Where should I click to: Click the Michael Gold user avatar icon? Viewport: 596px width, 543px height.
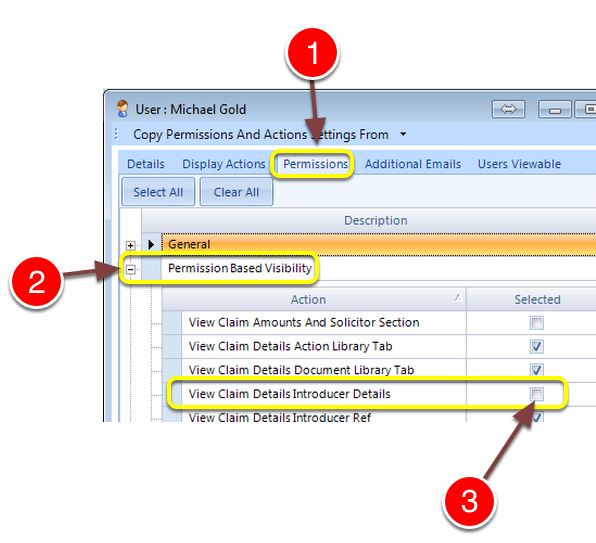click(122, 109)
